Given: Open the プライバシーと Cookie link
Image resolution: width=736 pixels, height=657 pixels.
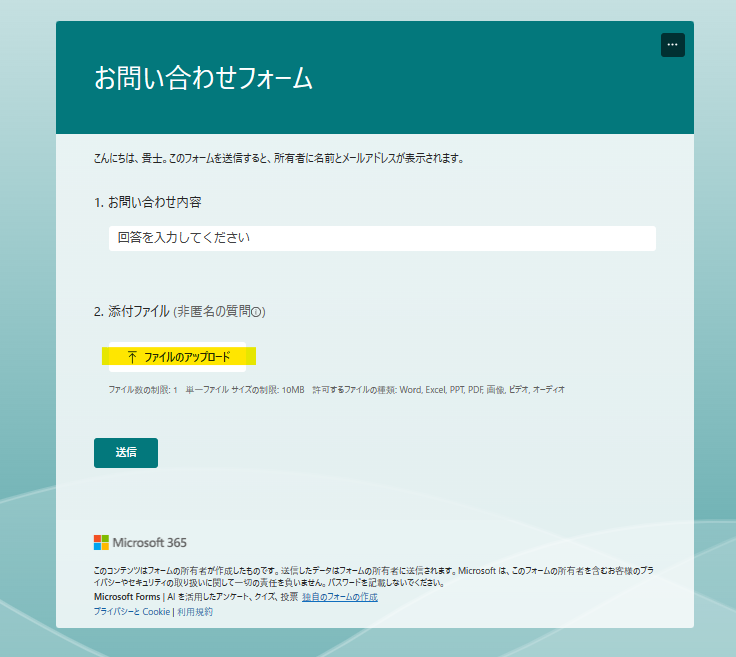Looking at the screenshot, I should 132,611.
